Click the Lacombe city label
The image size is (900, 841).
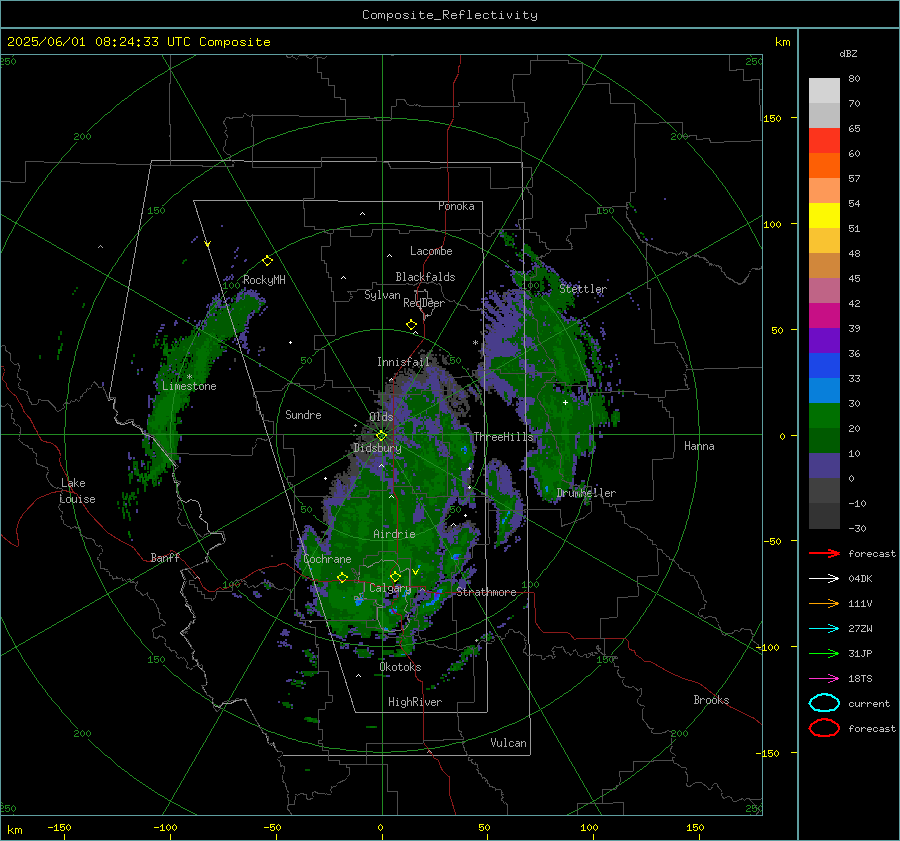pyautogui.click(x=431, y=251)
